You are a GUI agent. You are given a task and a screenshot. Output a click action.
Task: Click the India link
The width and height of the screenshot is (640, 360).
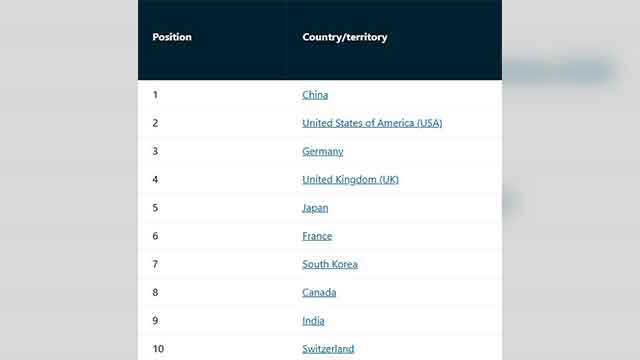[313, 321]
